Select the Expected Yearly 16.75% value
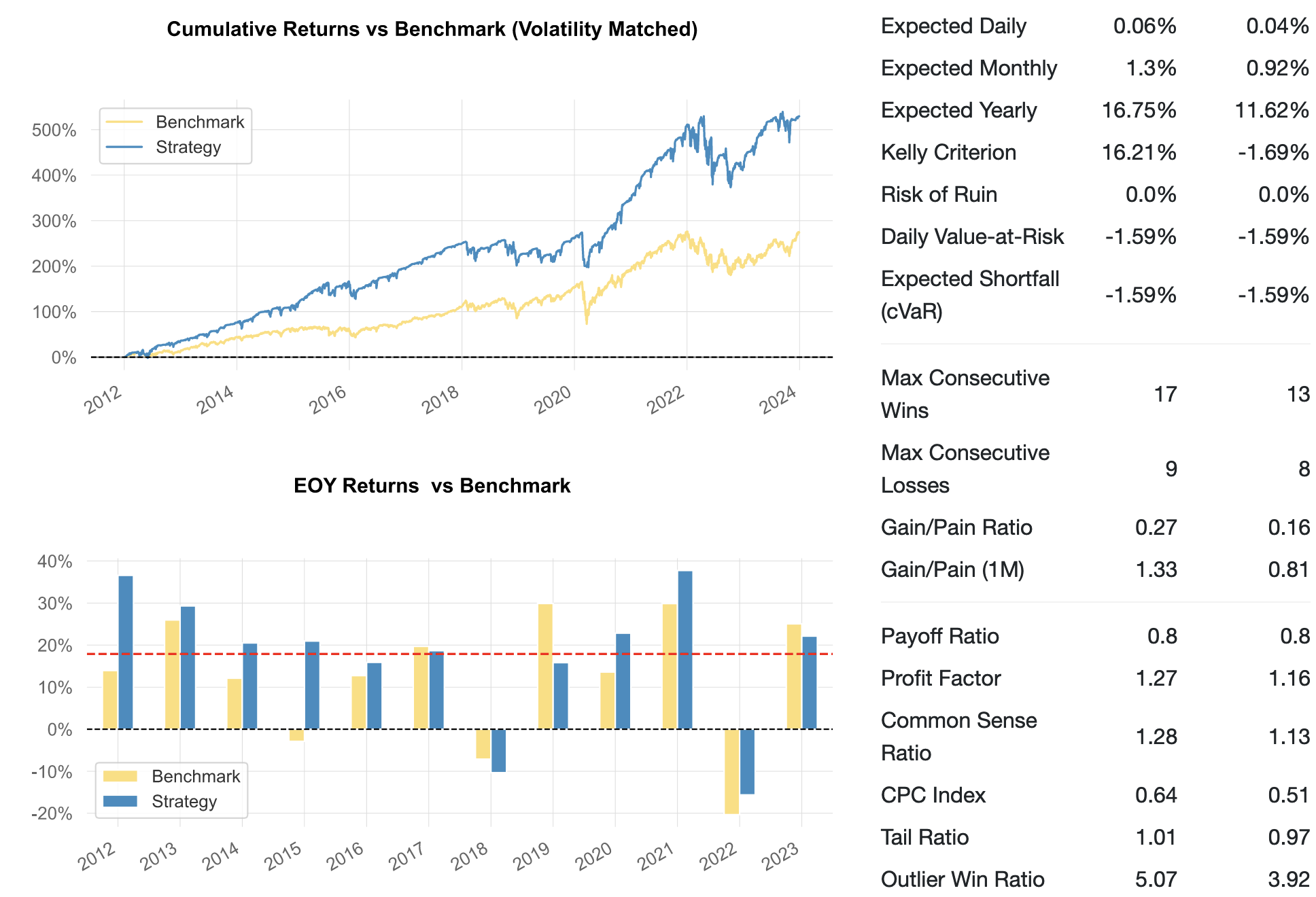This screenshot has height=897, width=1316. coord(1139,111)
